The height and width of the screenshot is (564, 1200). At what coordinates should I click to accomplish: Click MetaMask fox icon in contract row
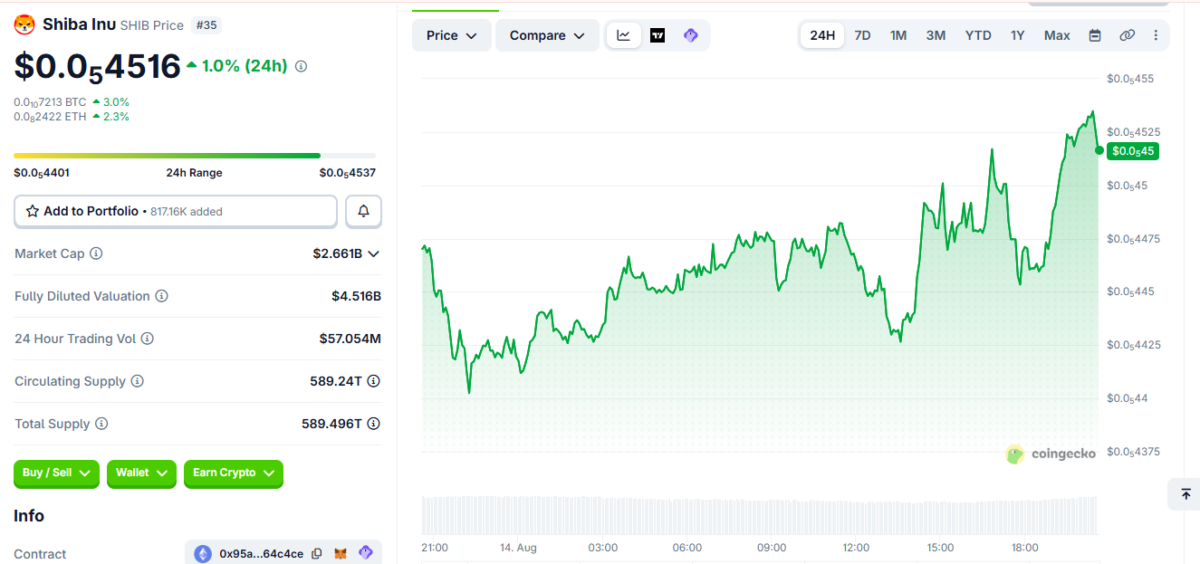point(342,553)
